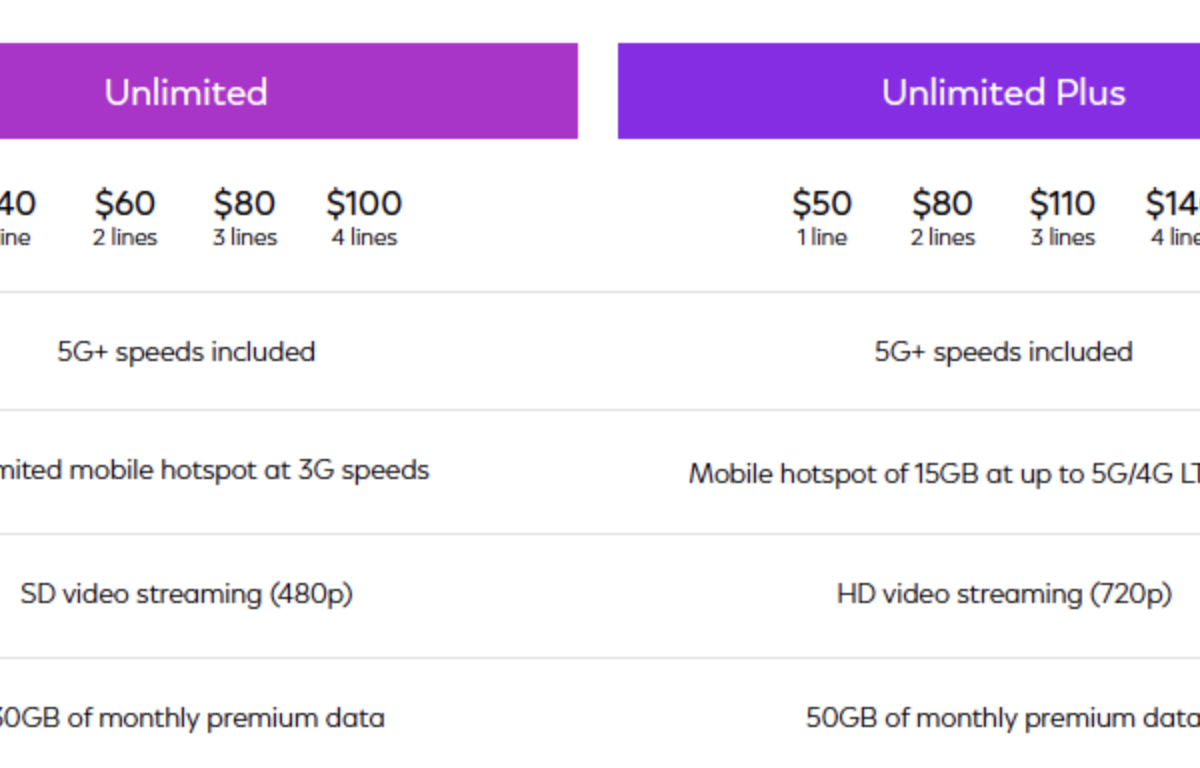Image resolution: width=1200 pixels, height=768 pixels.
Task: Click the mobile hotspot at 3G speeds text
Action: [214, 470]
